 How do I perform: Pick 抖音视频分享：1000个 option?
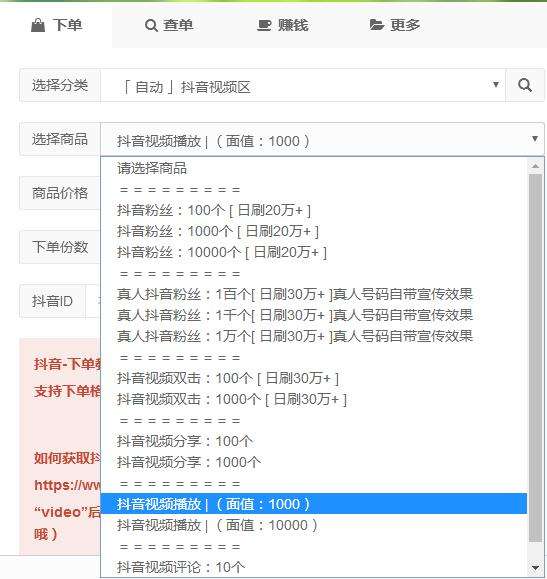coord(314,462)
